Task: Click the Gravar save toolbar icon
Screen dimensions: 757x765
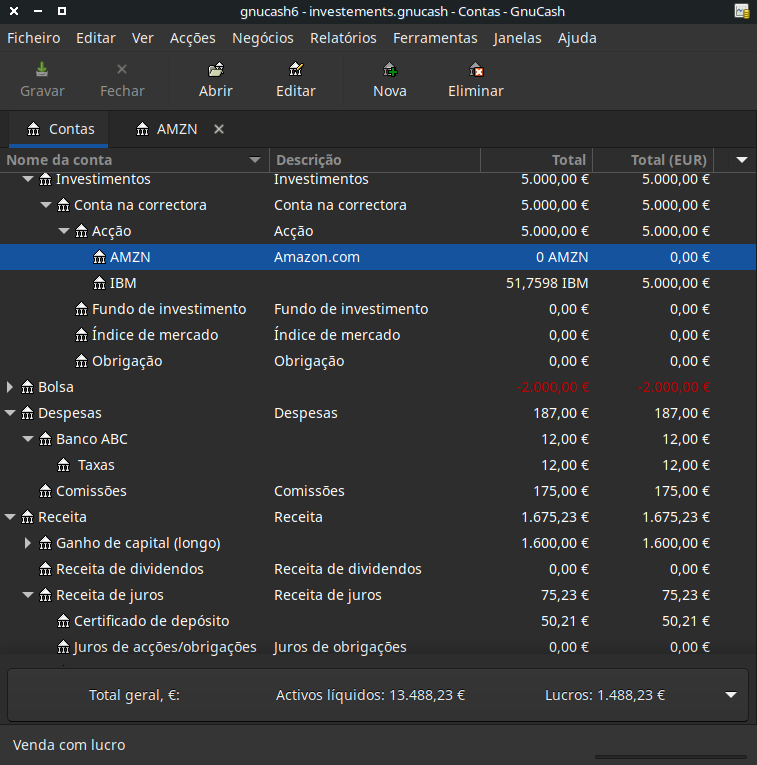Action: [x=42, y=70]
